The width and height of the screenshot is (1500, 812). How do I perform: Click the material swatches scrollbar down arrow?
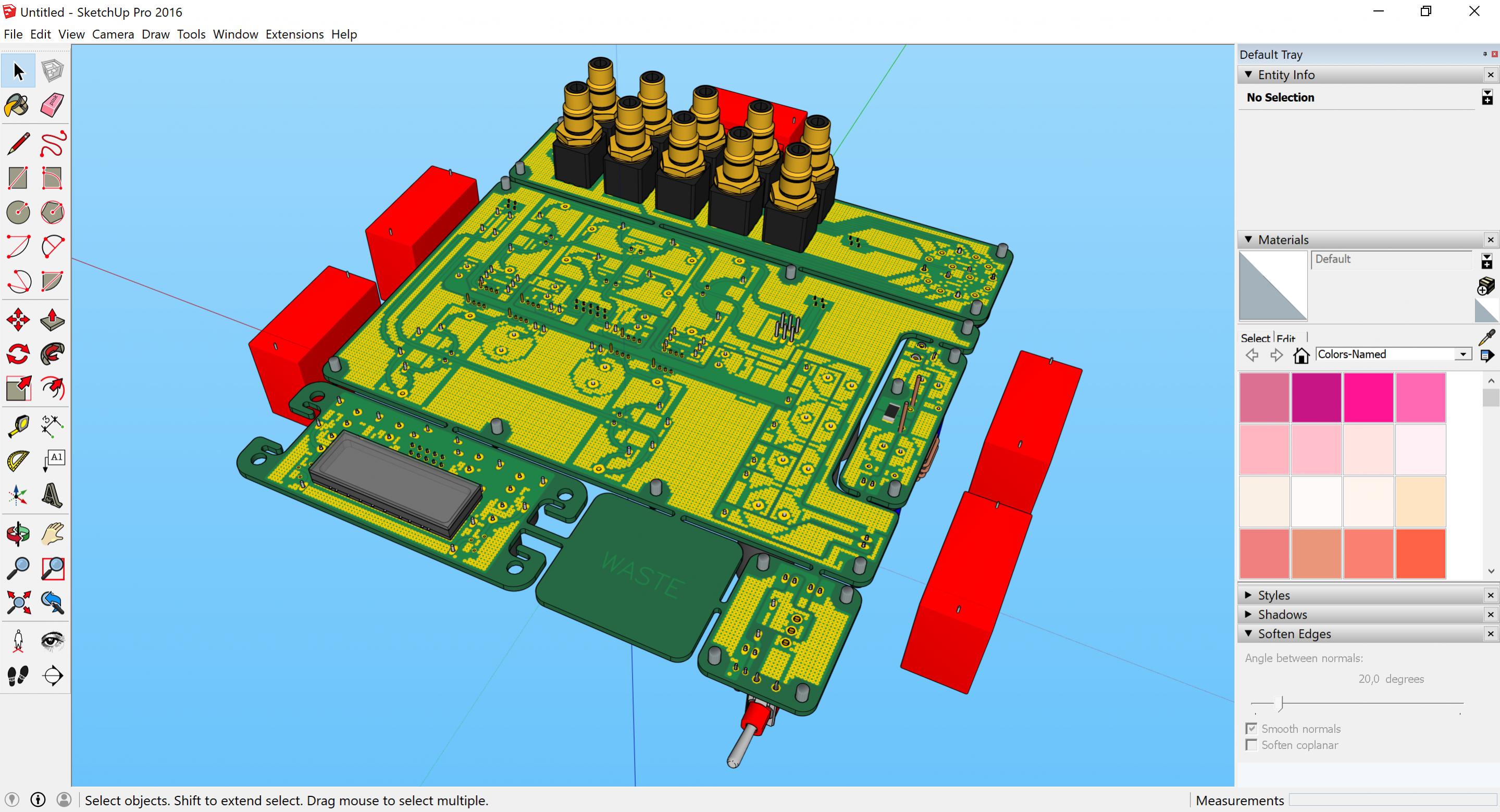click(x=1491, y=571)
